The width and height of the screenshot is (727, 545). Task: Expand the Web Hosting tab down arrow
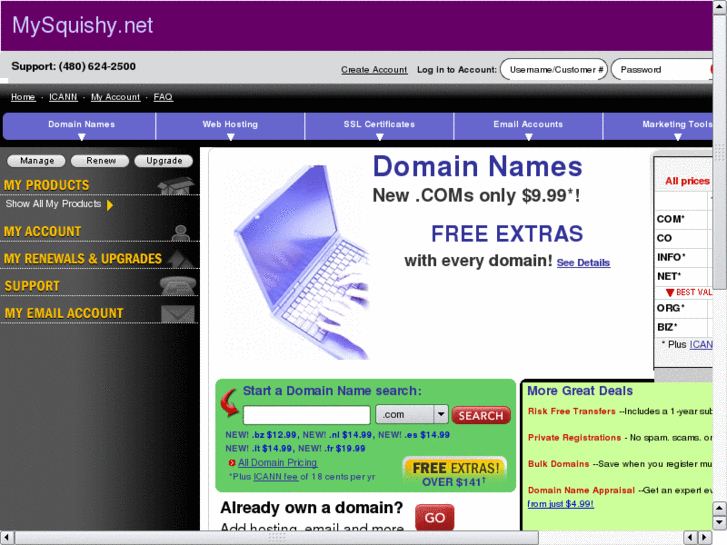(230, 136)
